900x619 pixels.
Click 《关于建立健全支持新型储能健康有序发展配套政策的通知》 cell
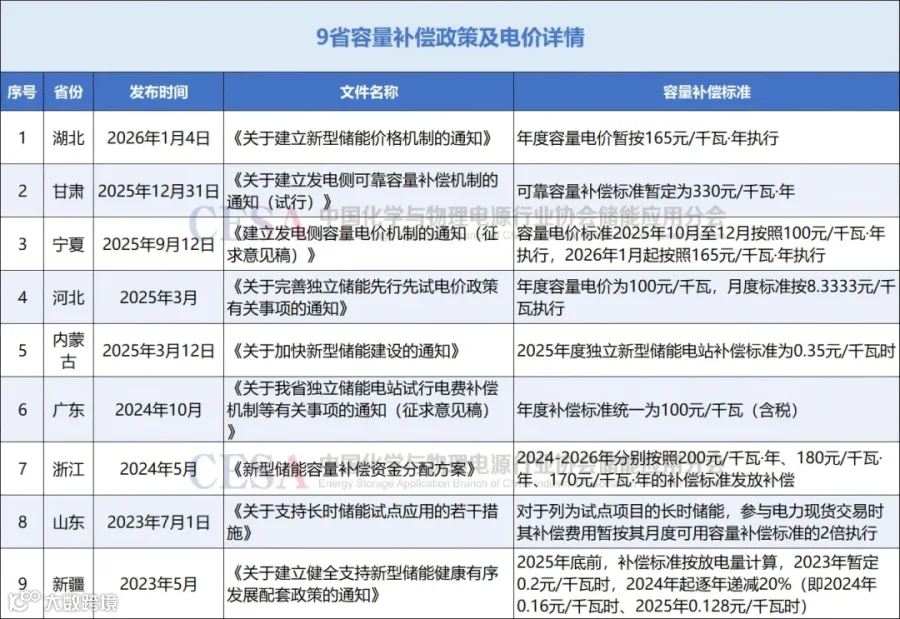pos(368,584)
